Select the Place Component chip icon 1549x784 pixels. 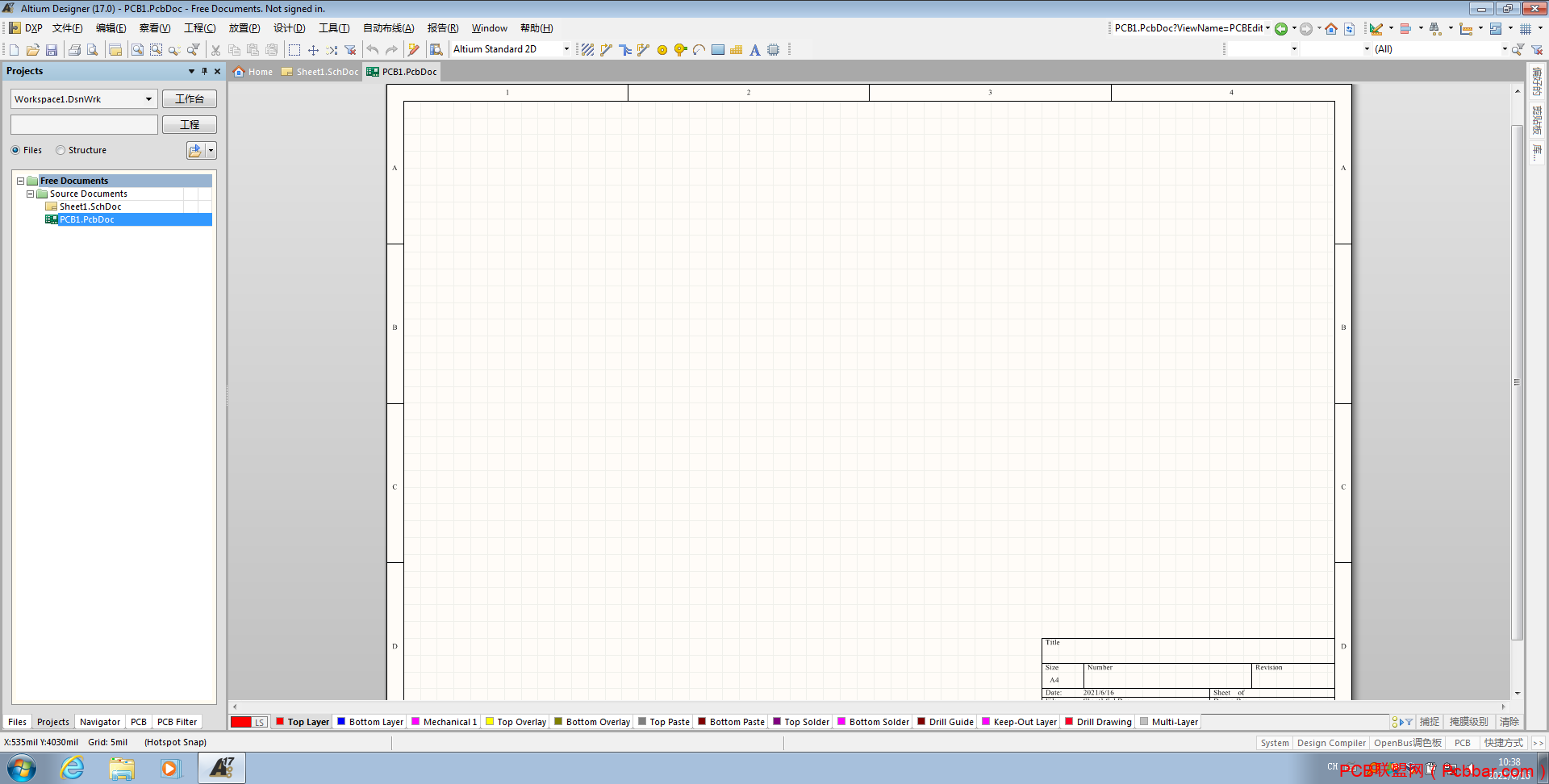[x=774, y=50]
